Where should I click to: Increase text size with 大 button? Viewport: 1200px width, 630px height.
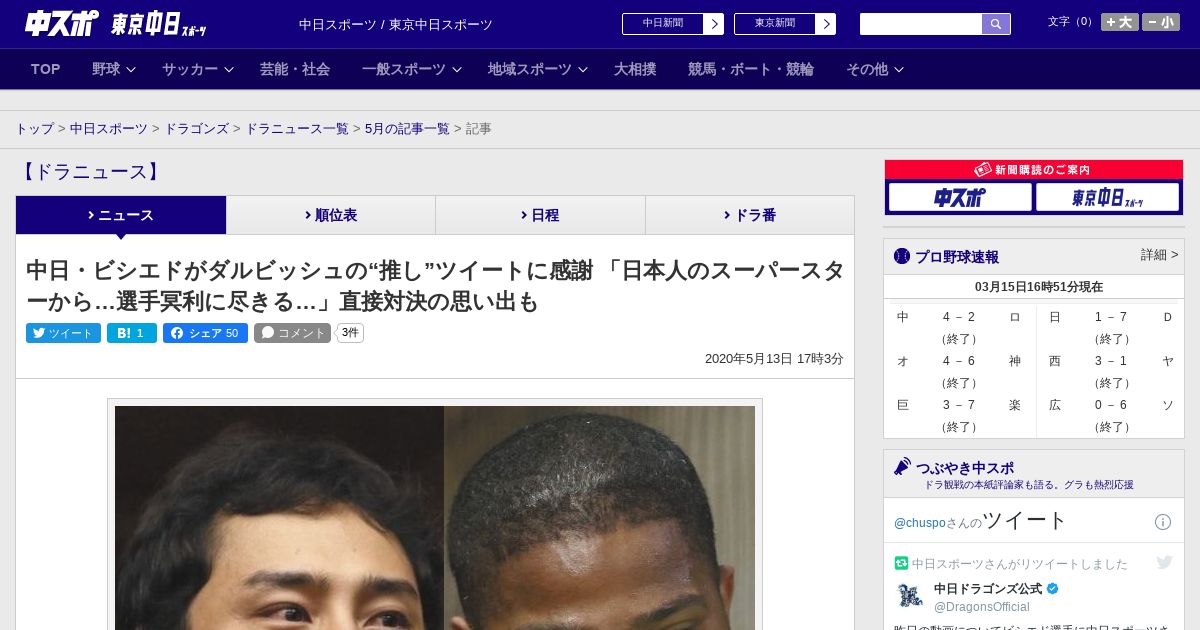click(1120, 22)
